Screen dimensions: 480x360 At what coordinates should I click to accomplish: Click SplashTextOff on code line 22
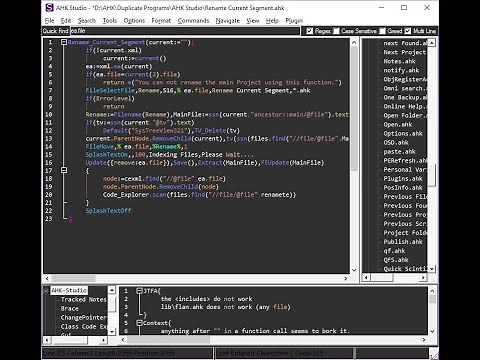[x=108, y=211]
